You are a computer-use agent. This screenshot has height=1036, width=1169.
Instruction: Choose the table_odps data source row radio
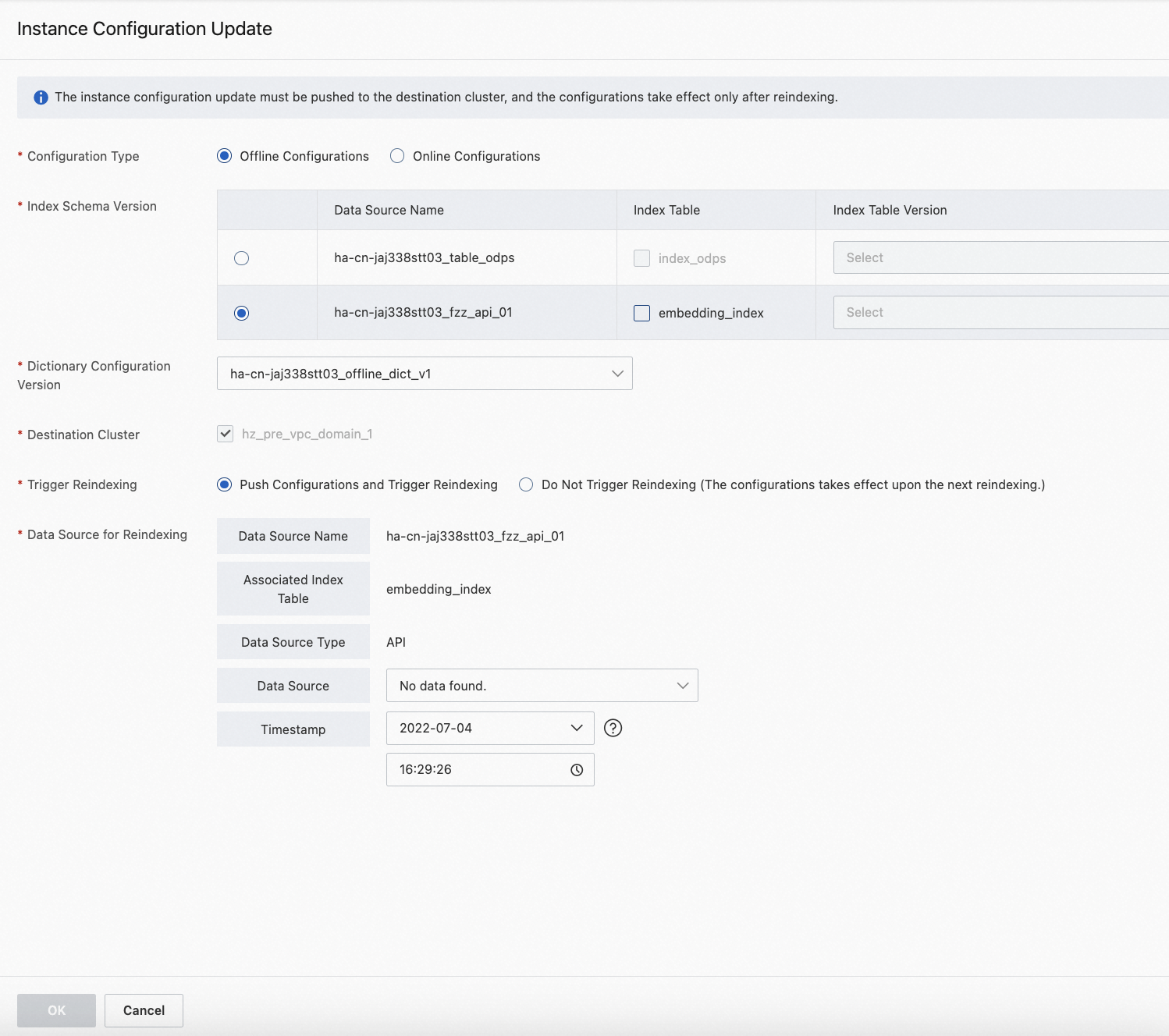[242, 258]
